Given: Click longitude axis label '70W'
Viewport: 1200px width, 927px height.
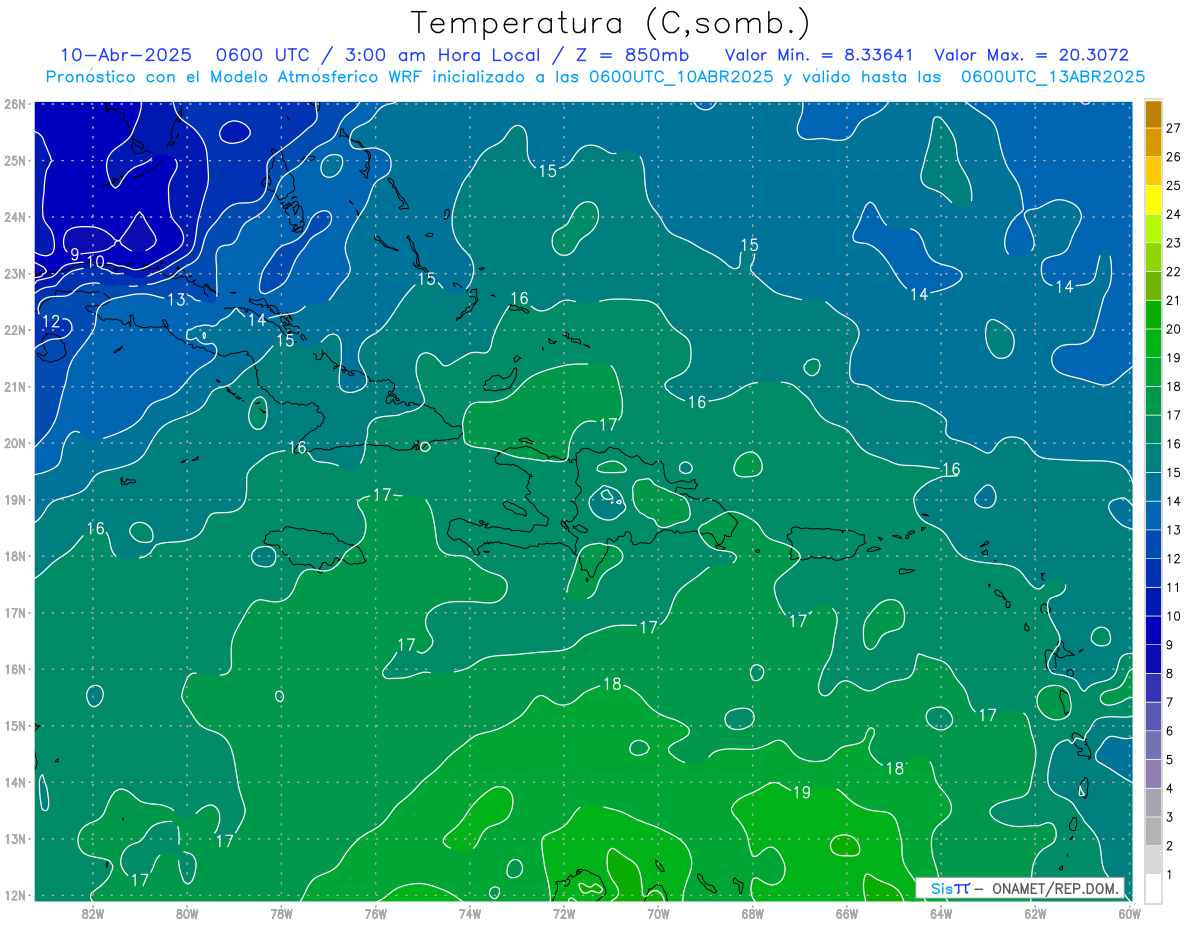Looking at the screenshot, I should pyautogui.click(x=658, y=913).
